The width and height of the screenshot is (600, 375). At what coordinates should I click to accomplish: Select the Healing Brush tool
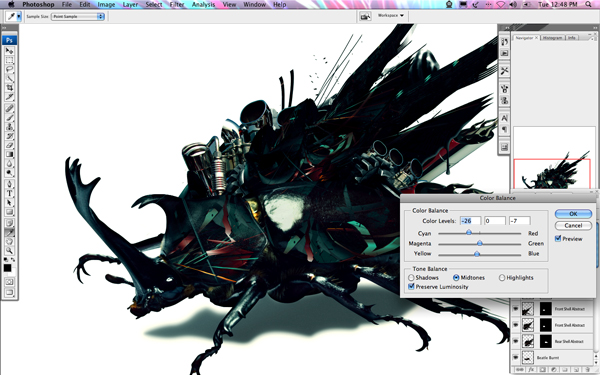click(x=9, y=108)
